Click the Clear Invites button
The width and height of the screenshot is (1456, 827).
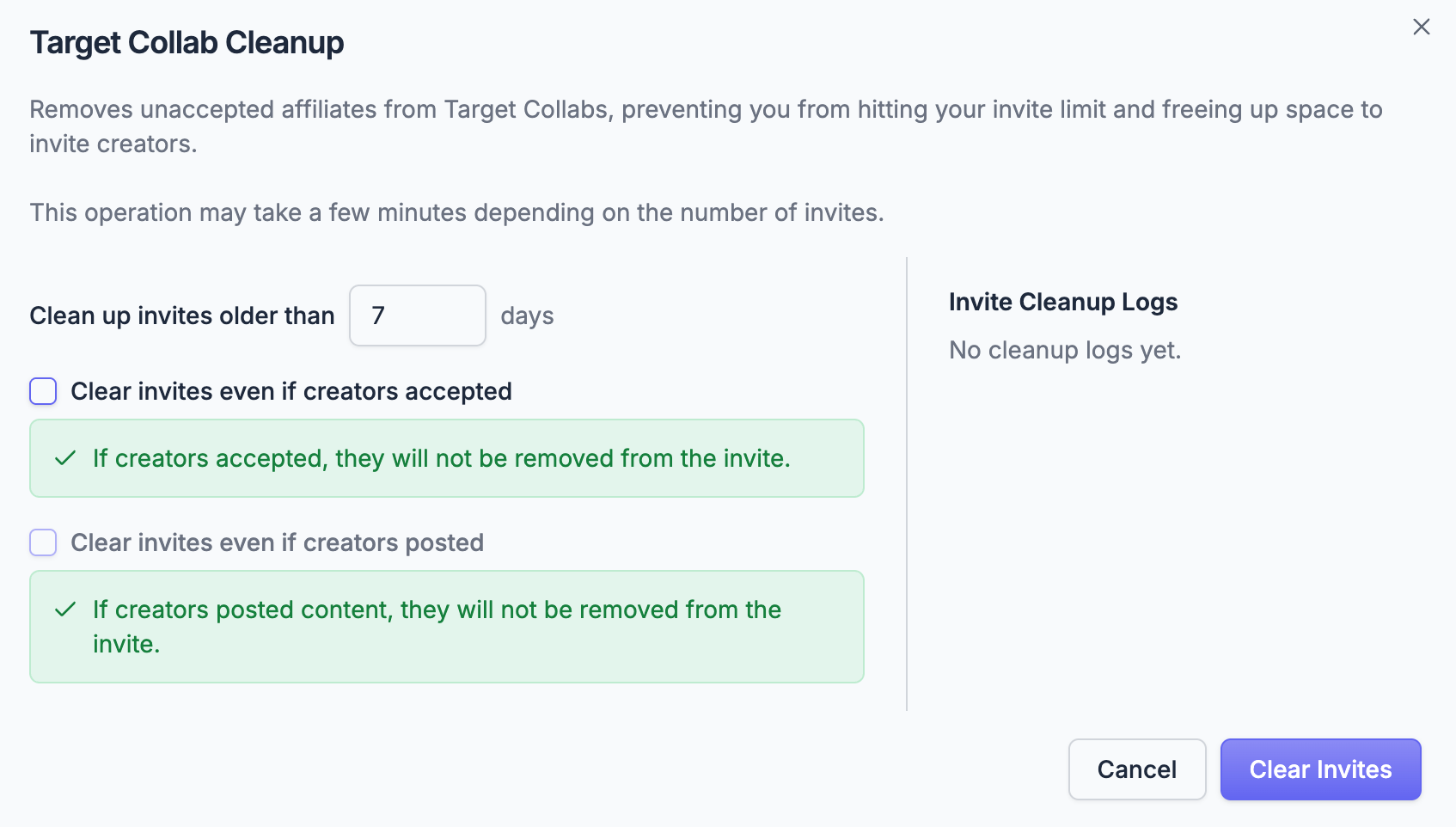1320,769
